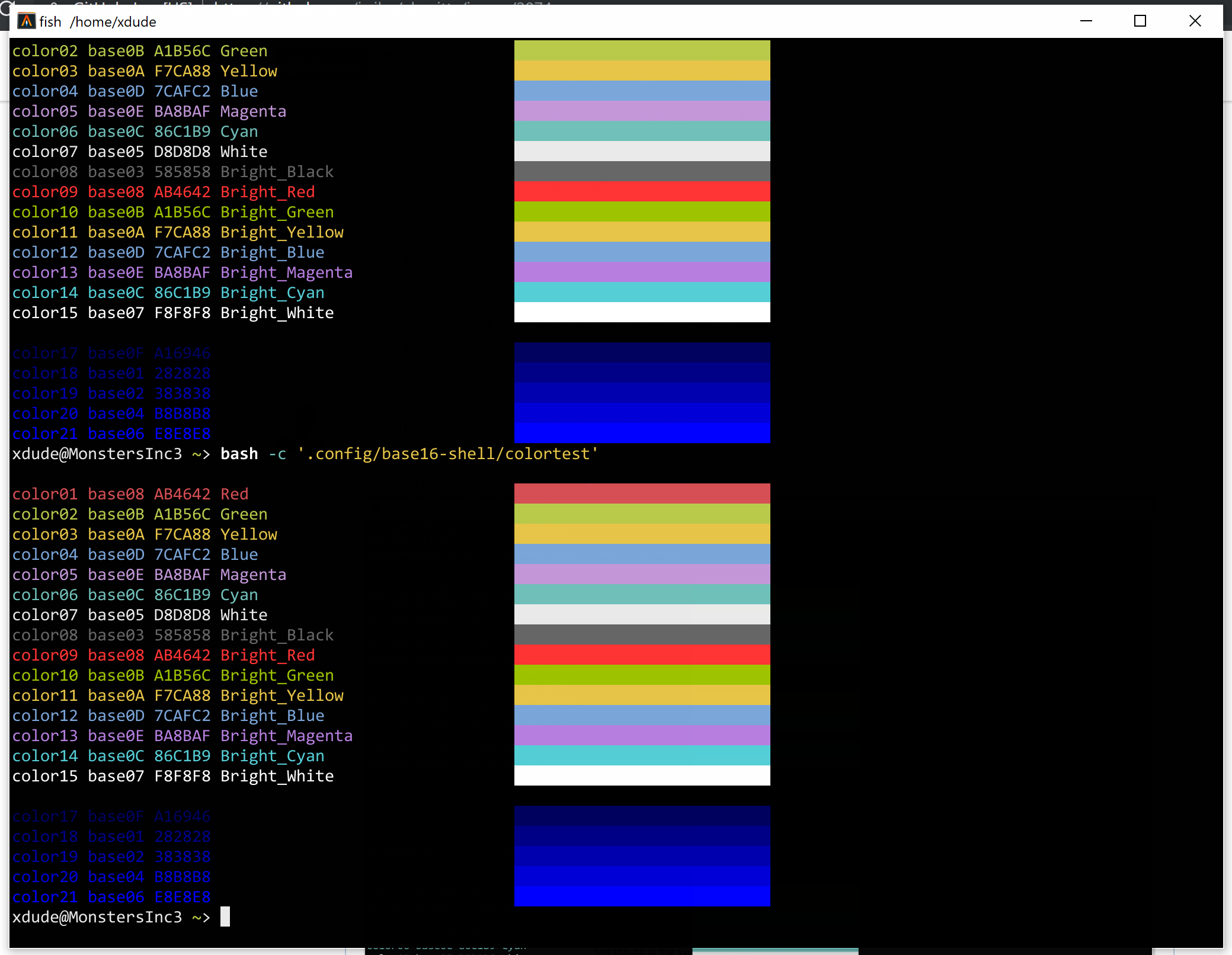Select the Bright_Green swatch for color10
The height and width of the screenshot is (955, 1232).
(642, 675)
